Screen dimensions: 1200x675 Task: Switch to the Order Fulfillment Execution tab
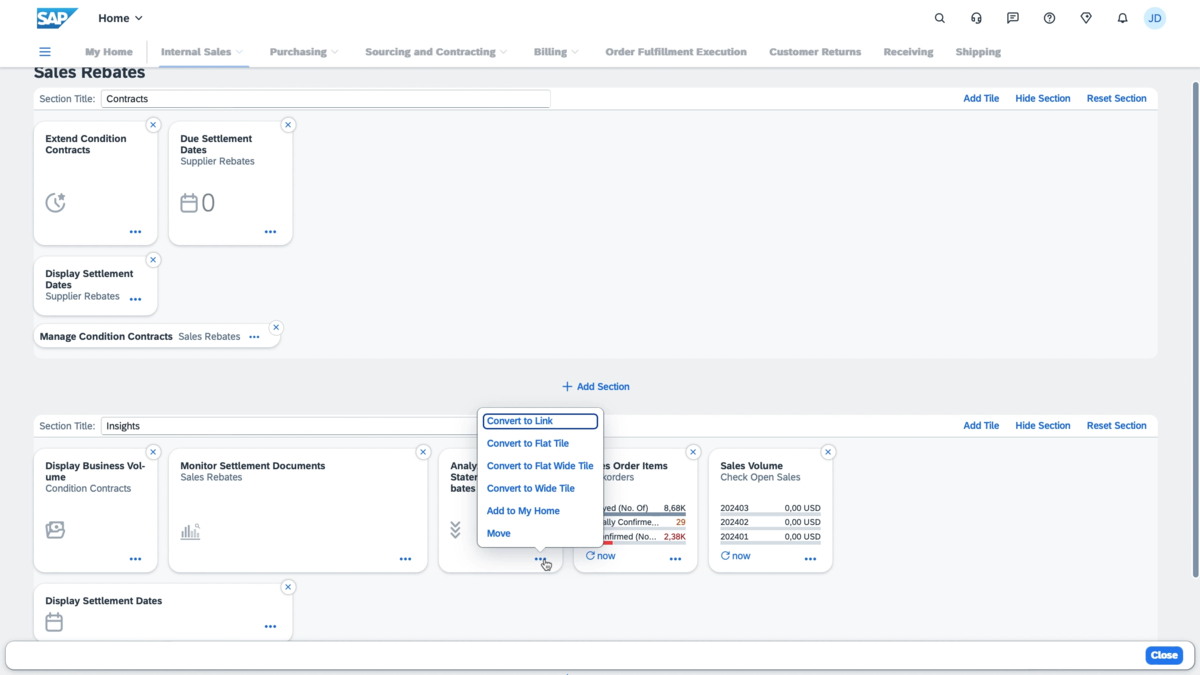coord(676,51)
